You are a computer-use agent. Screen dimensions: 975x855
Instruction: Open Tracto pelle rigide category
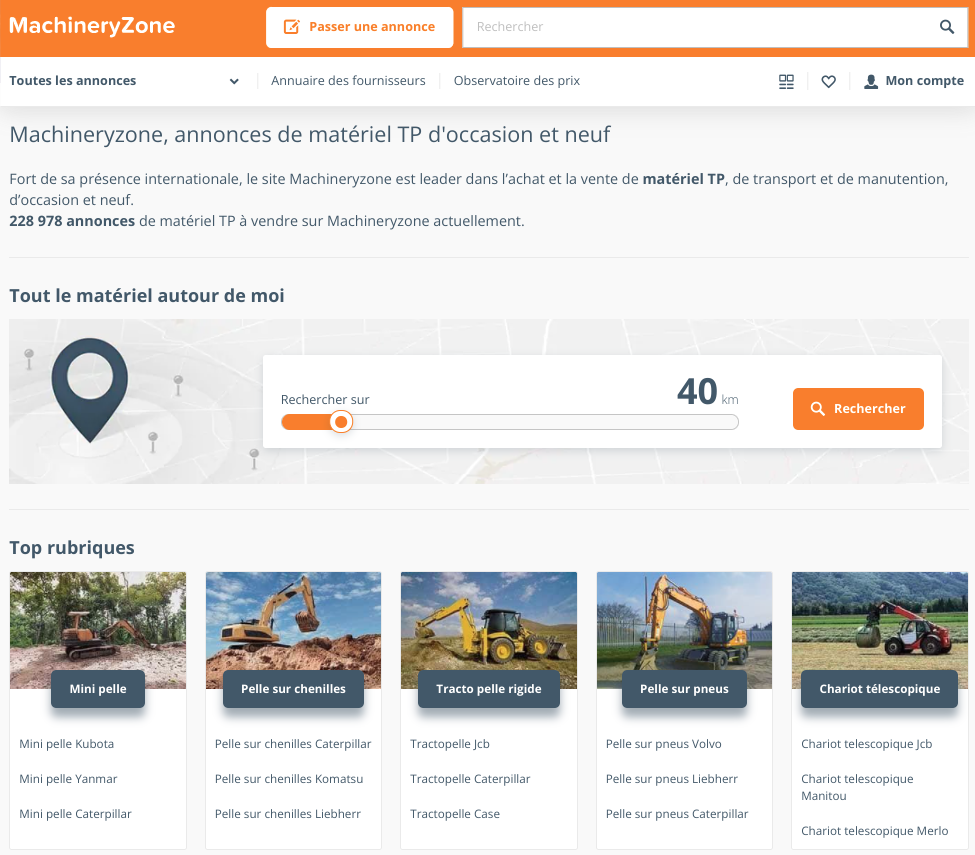coord(489,689)
